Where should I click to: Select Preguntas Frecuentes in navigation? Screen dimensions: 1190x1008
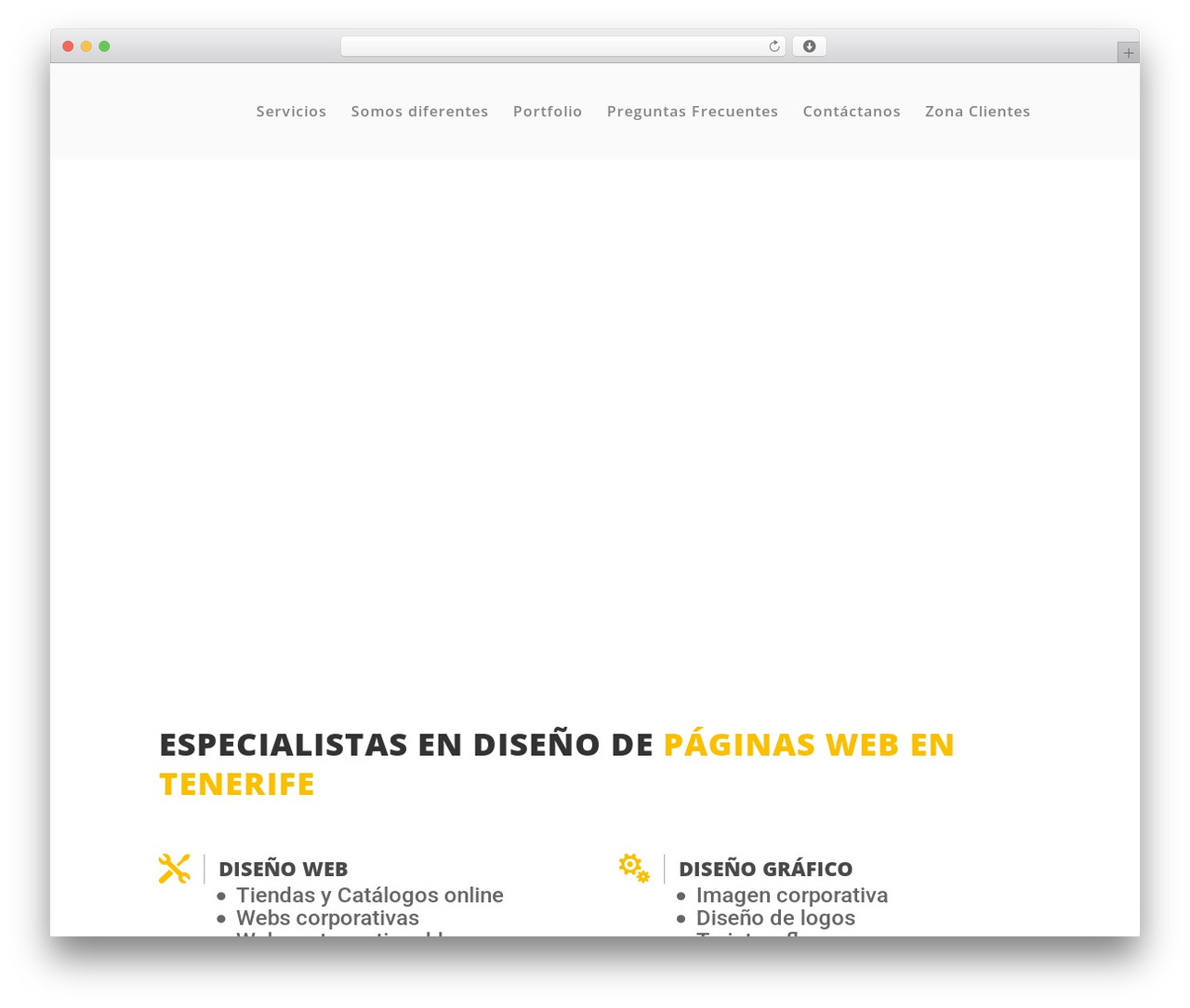tap(693, 112)
